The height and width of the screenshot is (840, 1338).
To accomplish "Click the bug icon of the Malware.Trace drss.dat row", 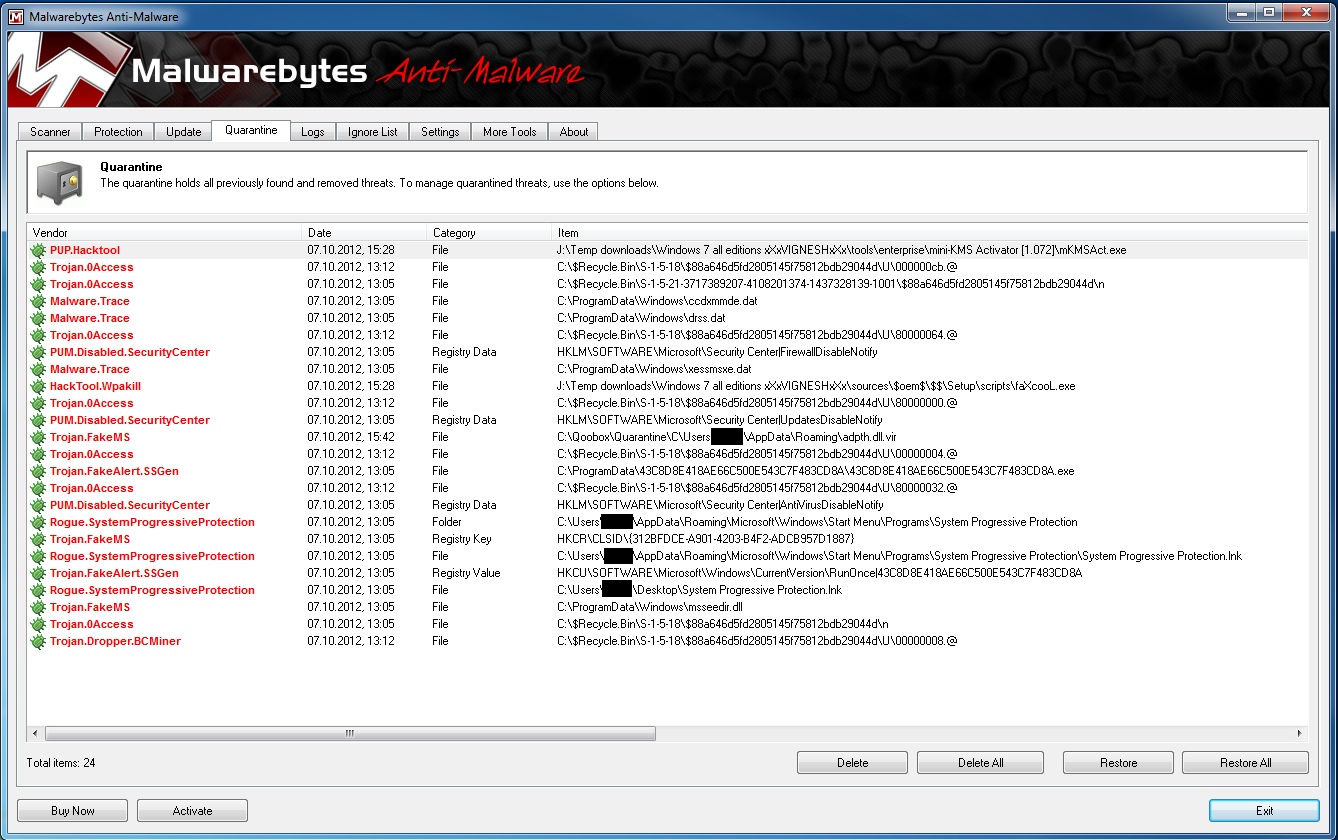I will tap(38, 318).
